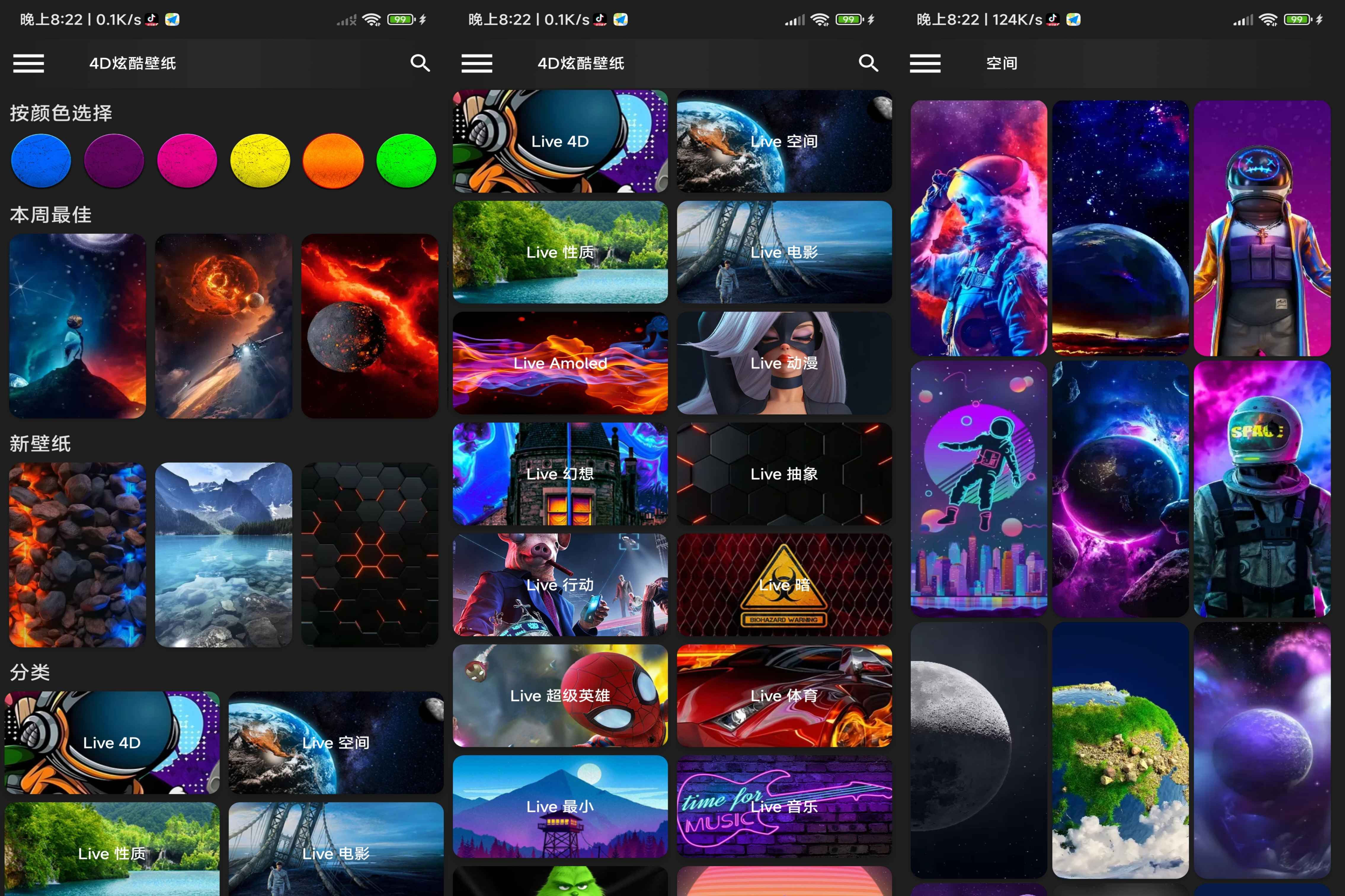Open Live 体育 red car category
Screen dimensions: 1345x896
[784, 695]
